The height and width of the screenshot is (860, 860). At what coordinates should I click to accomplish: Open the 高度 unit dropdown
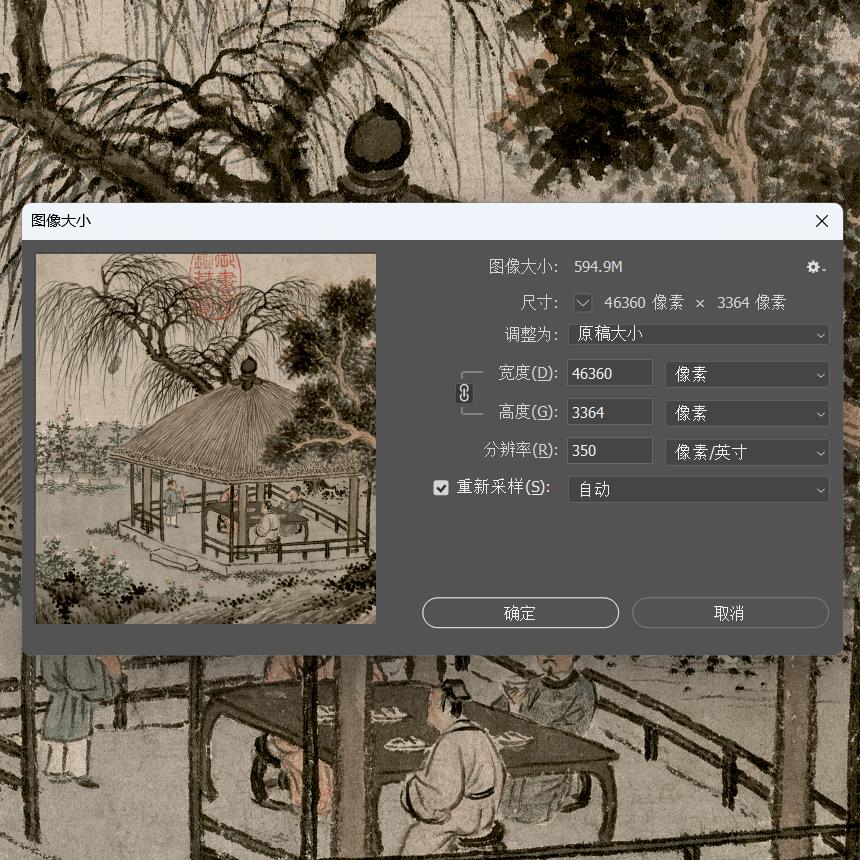coord(747,413)
